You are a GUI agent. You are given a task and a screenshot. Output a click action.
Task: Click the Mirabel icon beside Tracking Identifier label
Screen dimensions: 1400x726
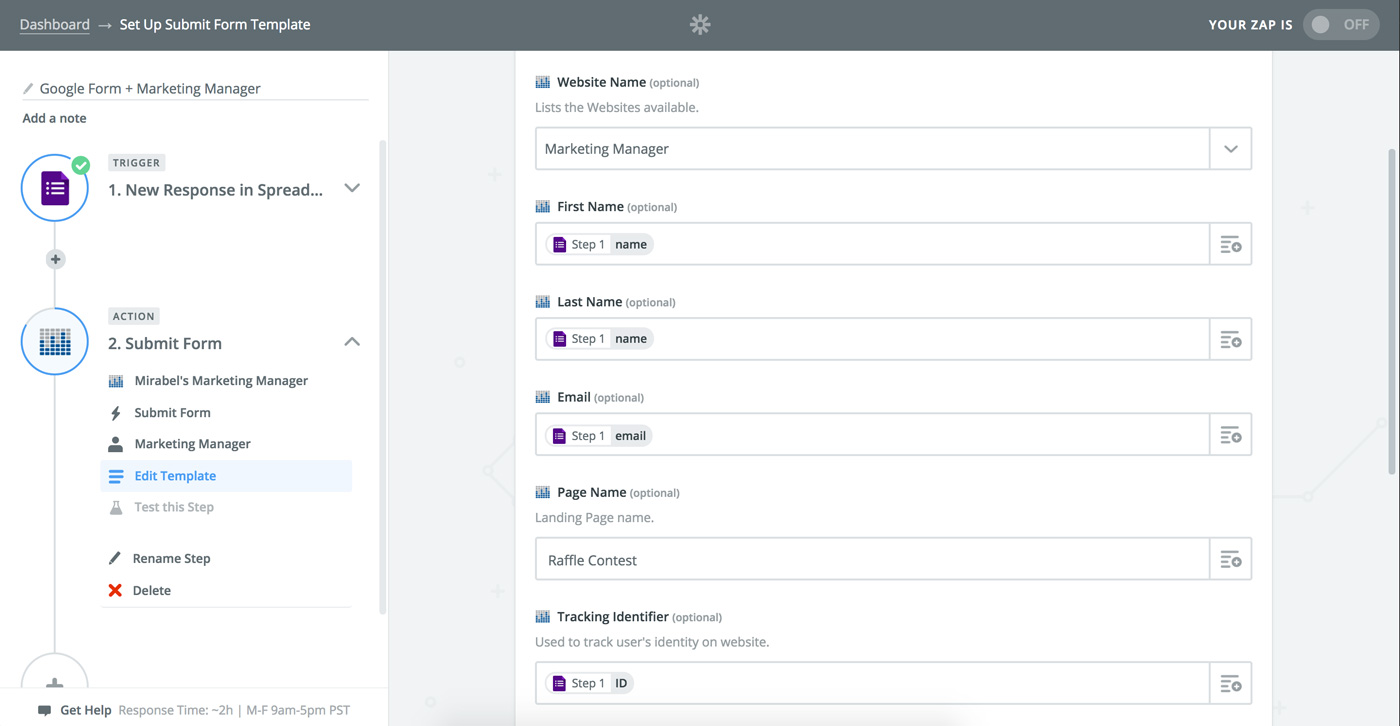[542, 616]
